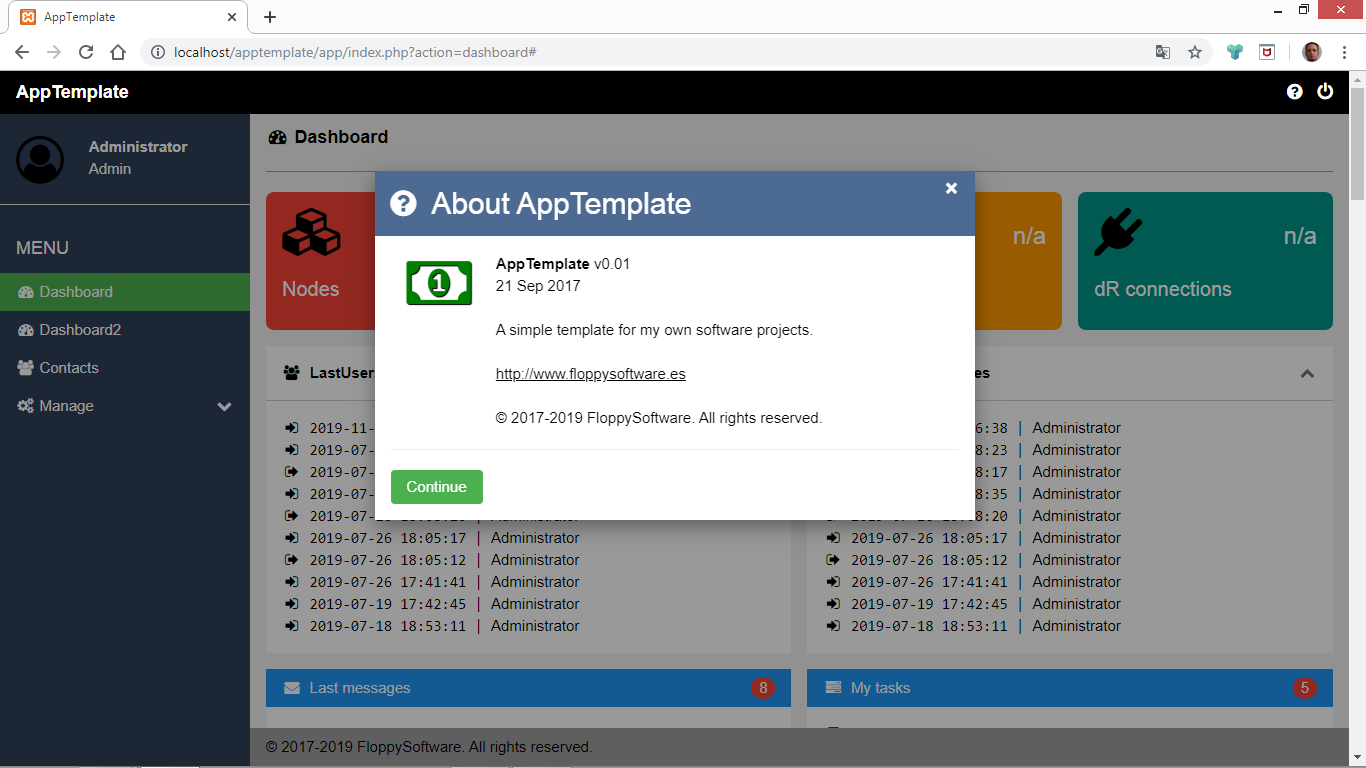
Task: Click the Administrator avatar icon in sidebar
Action: (x=40, y=160)
